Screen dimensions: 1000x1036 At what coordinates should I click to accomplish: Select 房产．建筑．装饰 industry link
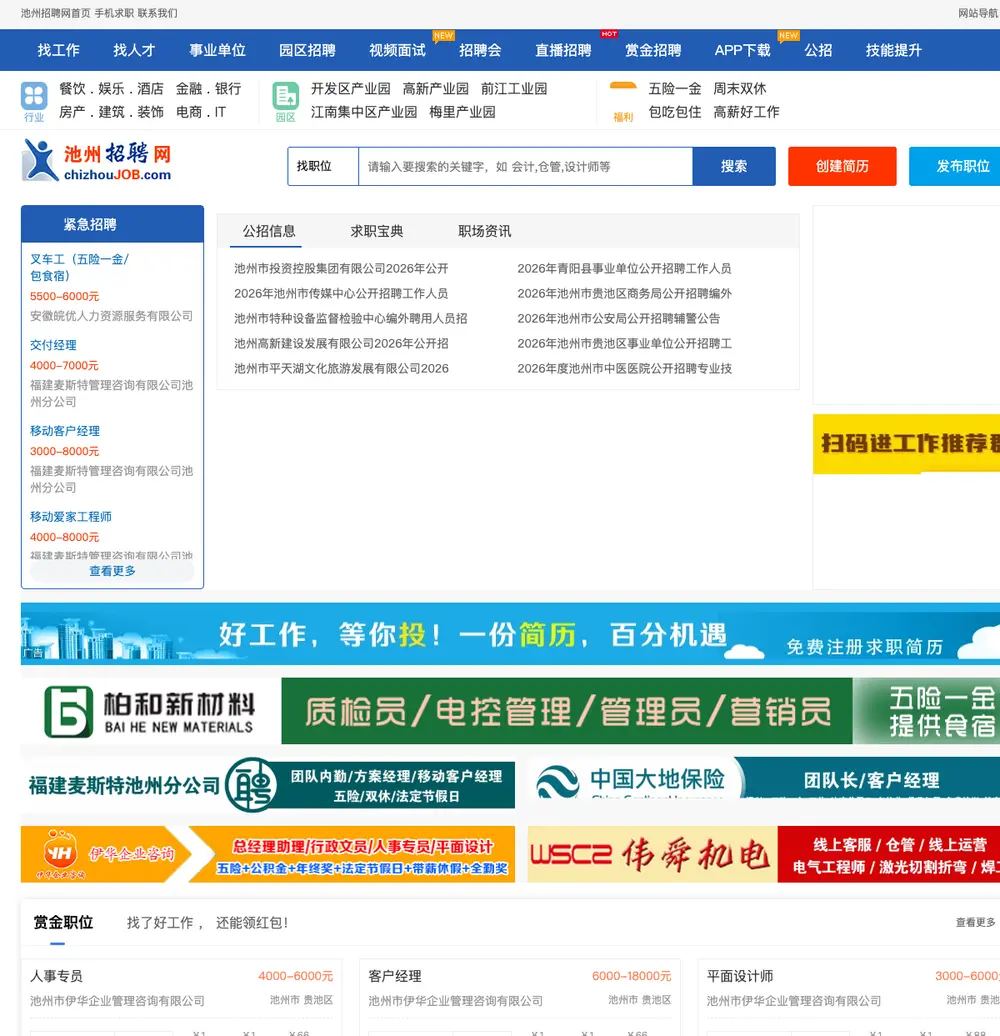(111, 112)
